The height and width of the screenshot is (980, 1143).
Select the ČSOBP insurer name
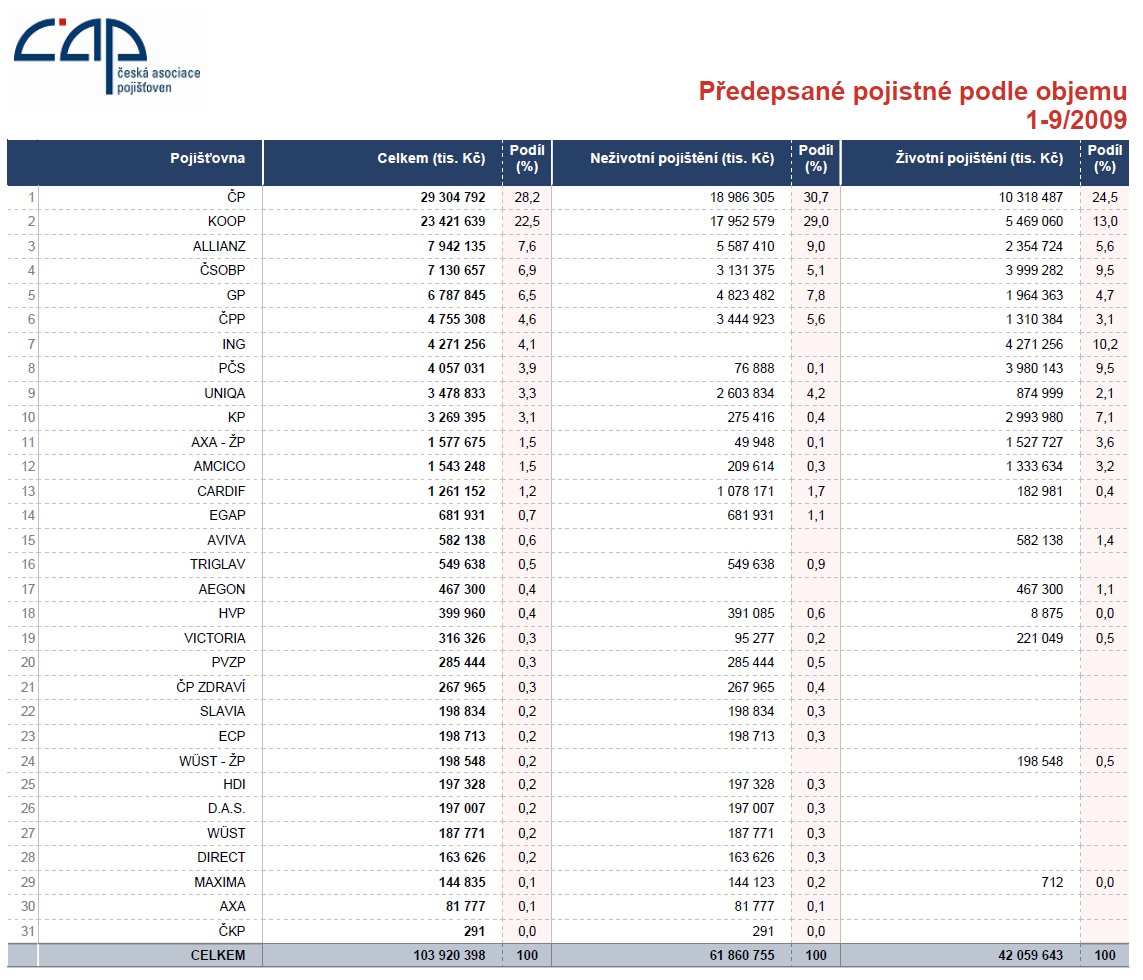[222, 271]
